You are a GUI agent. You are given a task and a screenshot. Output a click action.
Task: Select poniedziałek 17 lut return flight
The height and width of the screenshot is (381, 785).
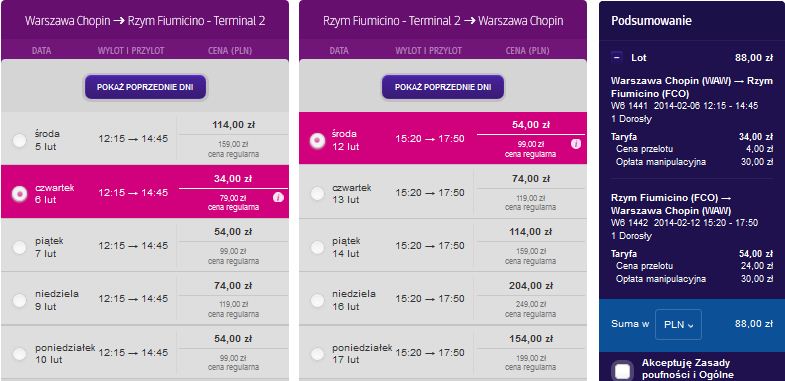[x=317, y=354]
